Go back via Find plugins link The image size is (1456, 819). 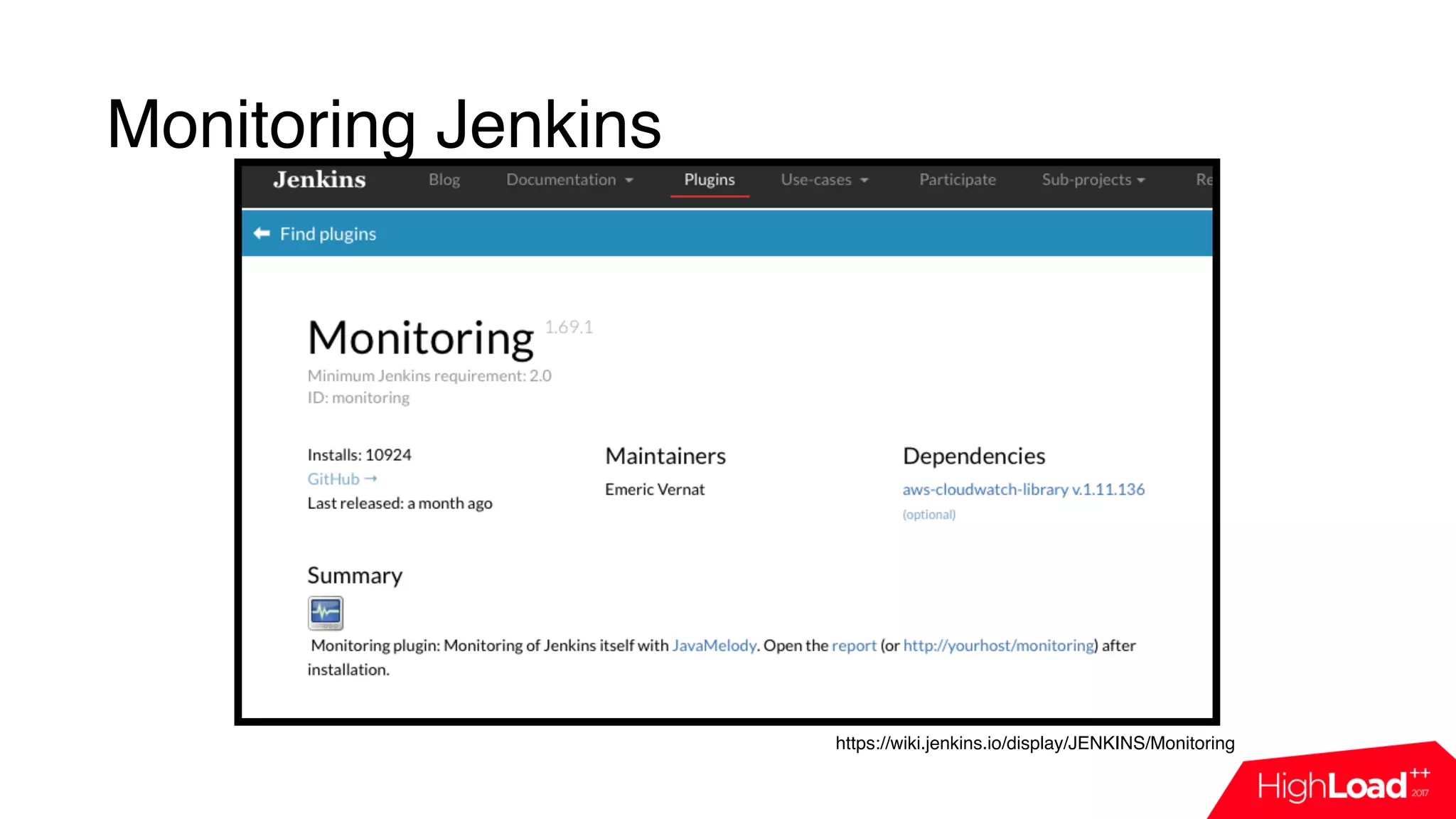pos(328,234)
